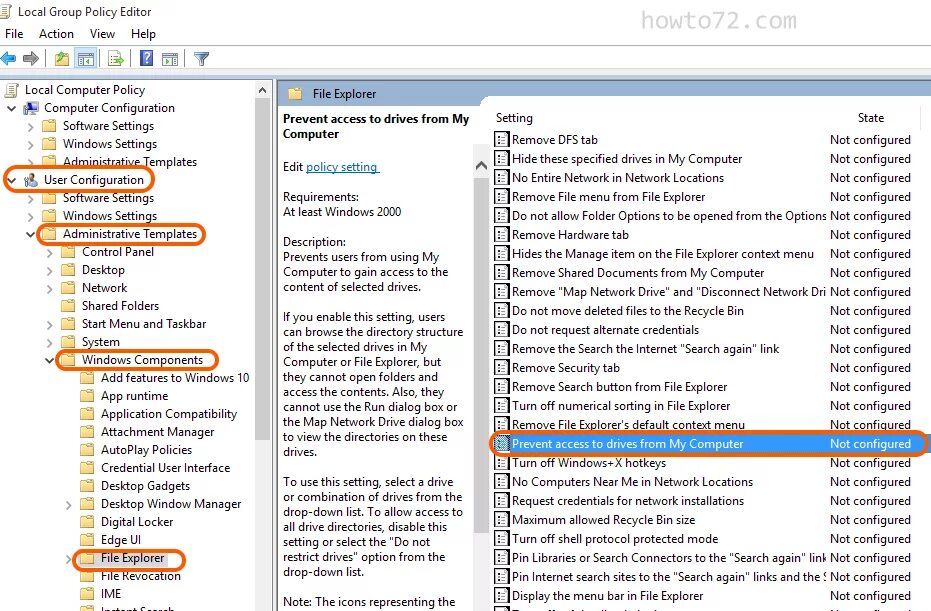Toggle Show/Hide Action Pane toolbar icon
The width and height of the screenshot is (931, 611).
(170, 58)
